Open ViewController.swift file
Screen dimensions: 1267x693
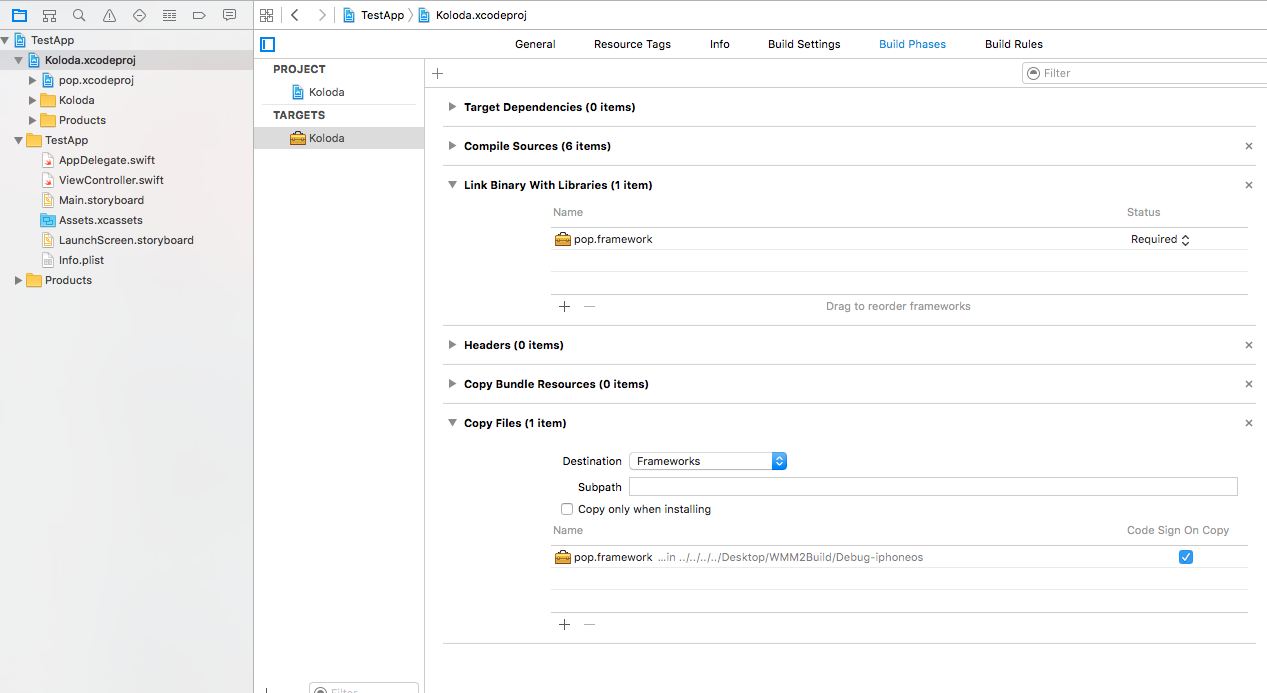click(111, 180)
